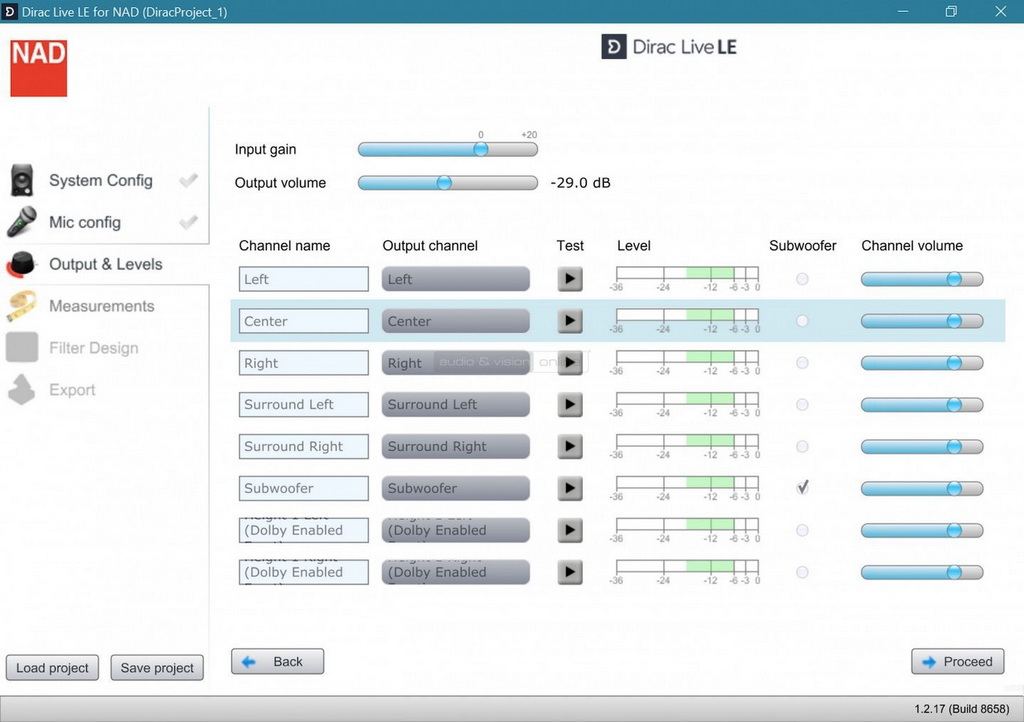
Task: Expand the Surround Right output channel dropdown
Action: pyautogui.click(x=456, y=447)
